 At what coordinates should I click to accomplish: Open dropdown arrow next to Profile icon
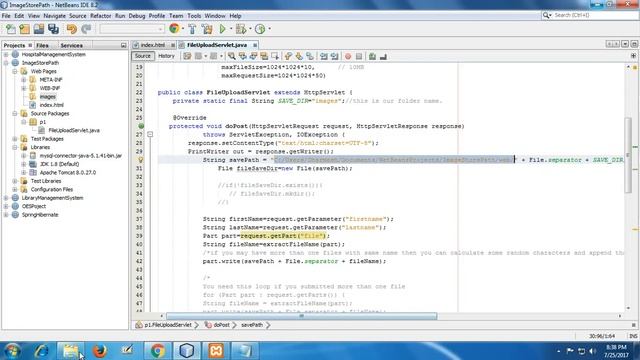coord(269,29)
